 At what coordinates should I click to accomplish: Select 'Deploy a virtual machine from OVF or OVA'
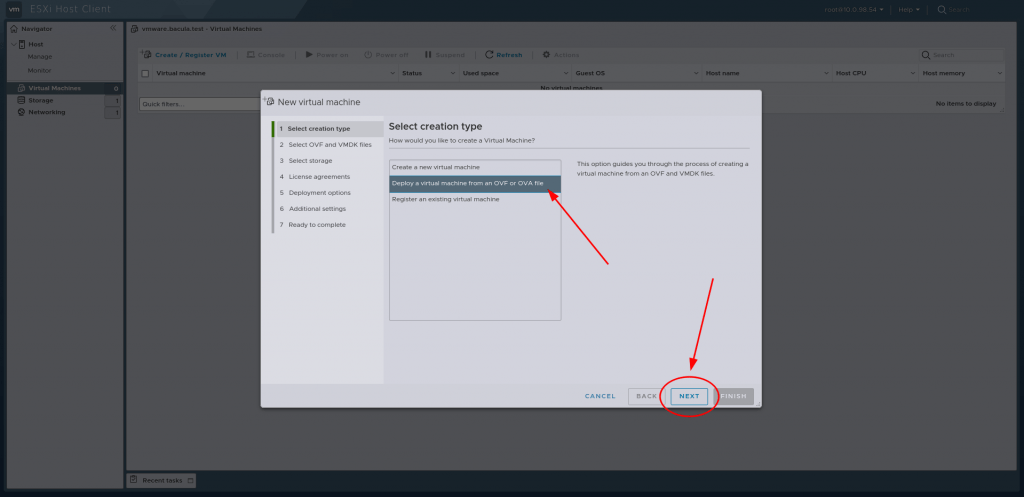click(475, 183)
